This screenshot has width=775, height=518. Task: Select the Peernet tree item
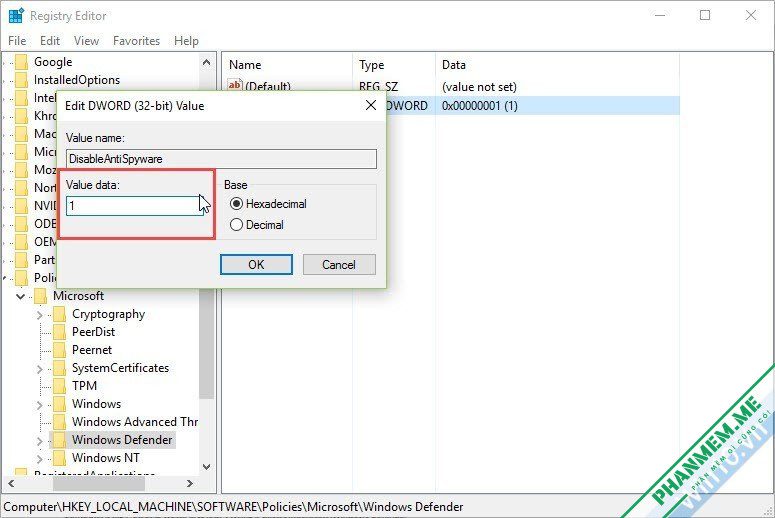[92, 349]
